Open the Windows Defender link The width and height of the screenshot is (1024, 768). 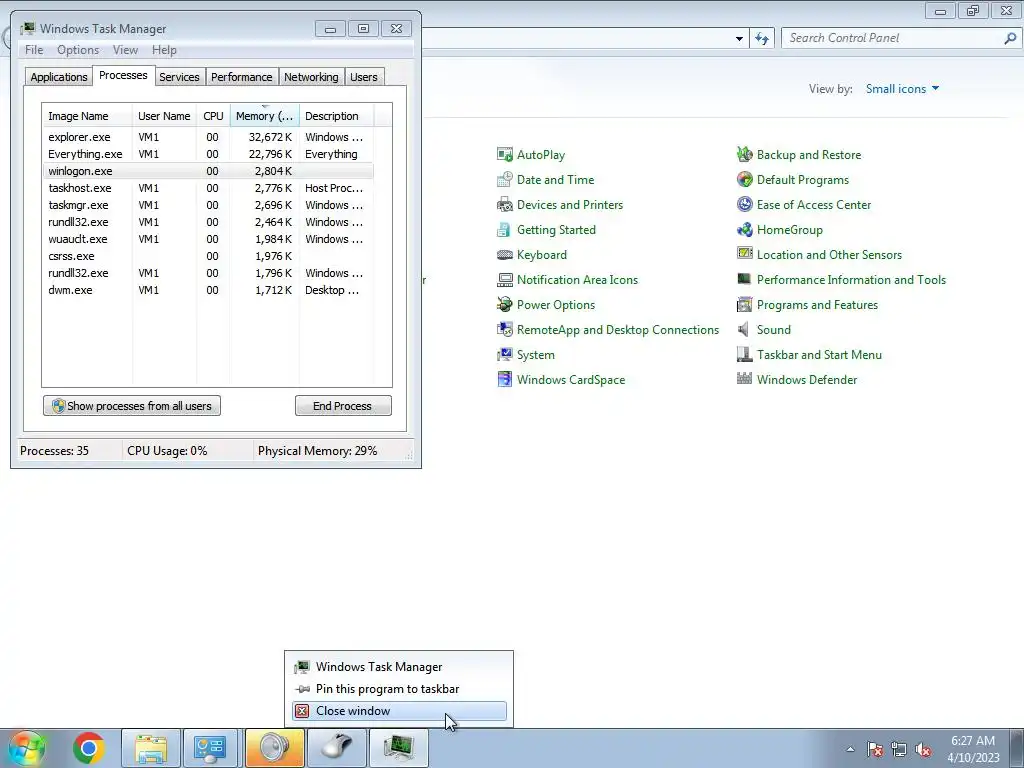point(807,379)
